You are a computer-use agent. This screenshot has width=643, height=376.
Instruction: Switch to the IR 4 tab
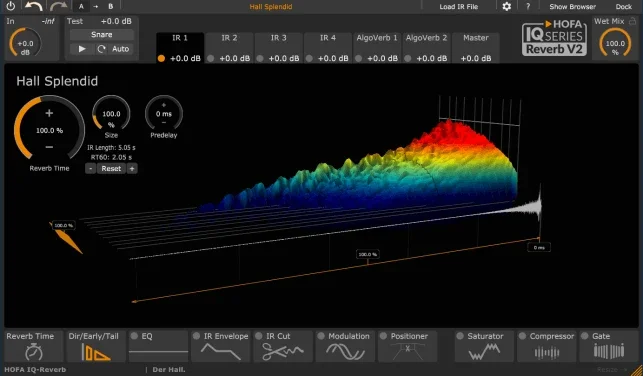tap(328, 48)
